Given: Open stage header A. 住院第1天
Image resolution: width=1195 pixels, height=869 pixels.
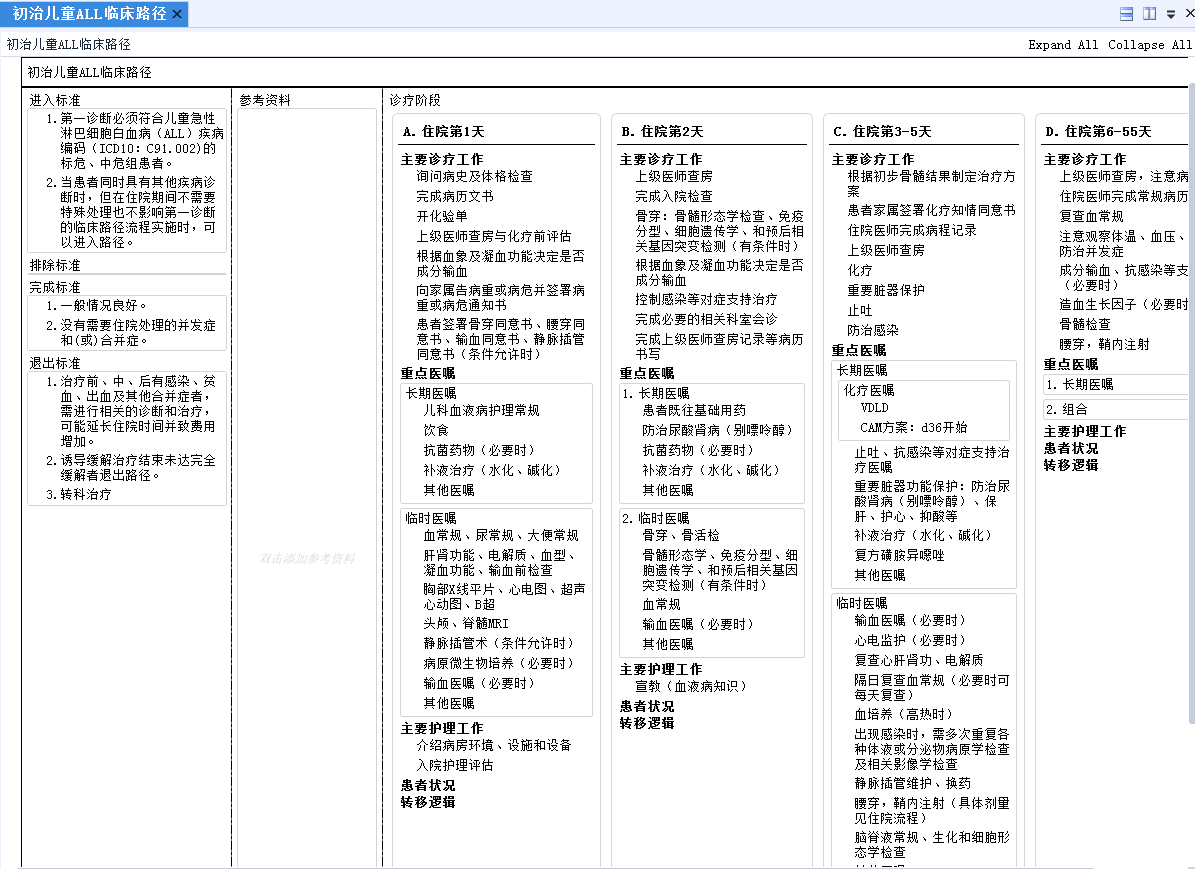Looking at the screenshot, I should pos(444,132).
